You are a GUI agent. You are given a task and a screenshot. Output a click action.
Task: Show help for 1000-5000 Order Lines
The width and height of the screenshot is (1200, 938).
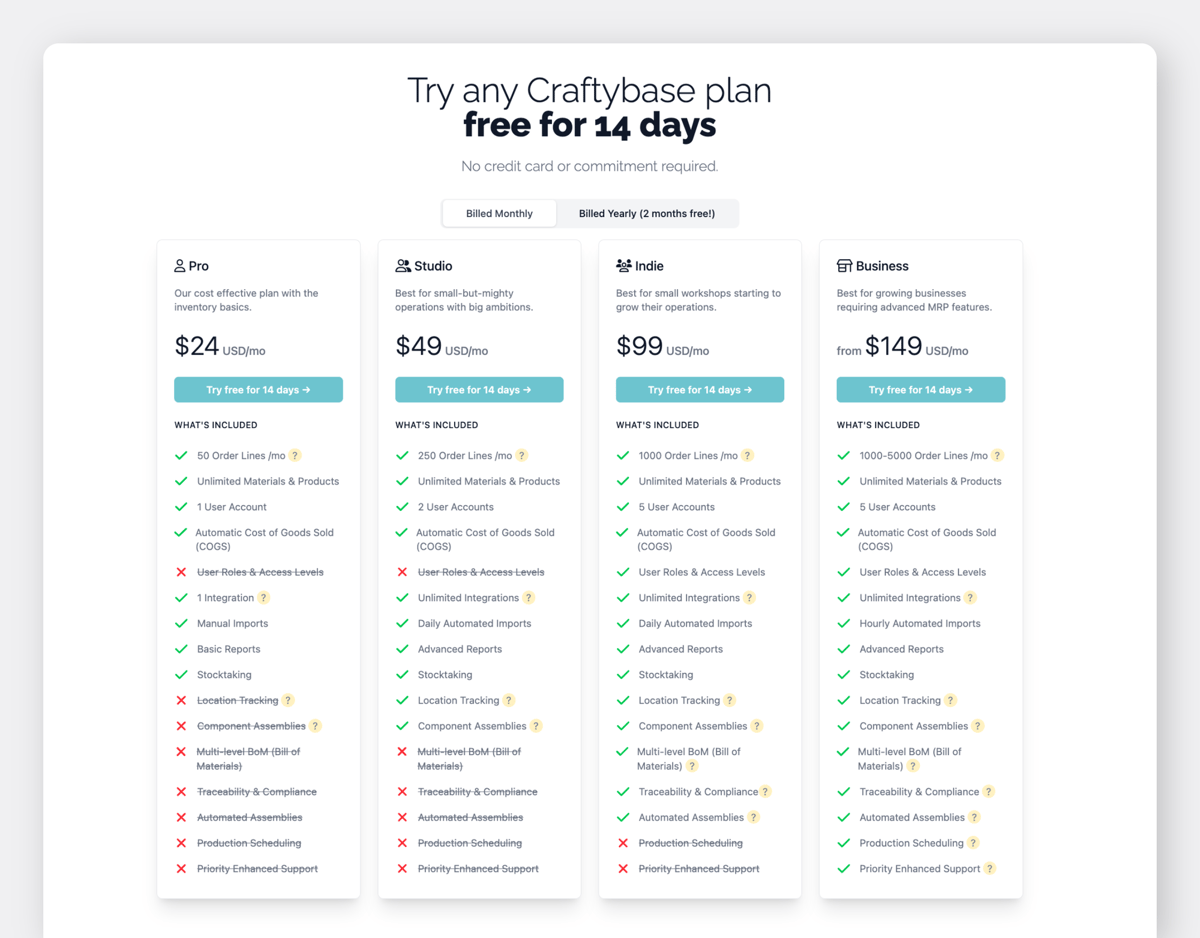point(998,456)
